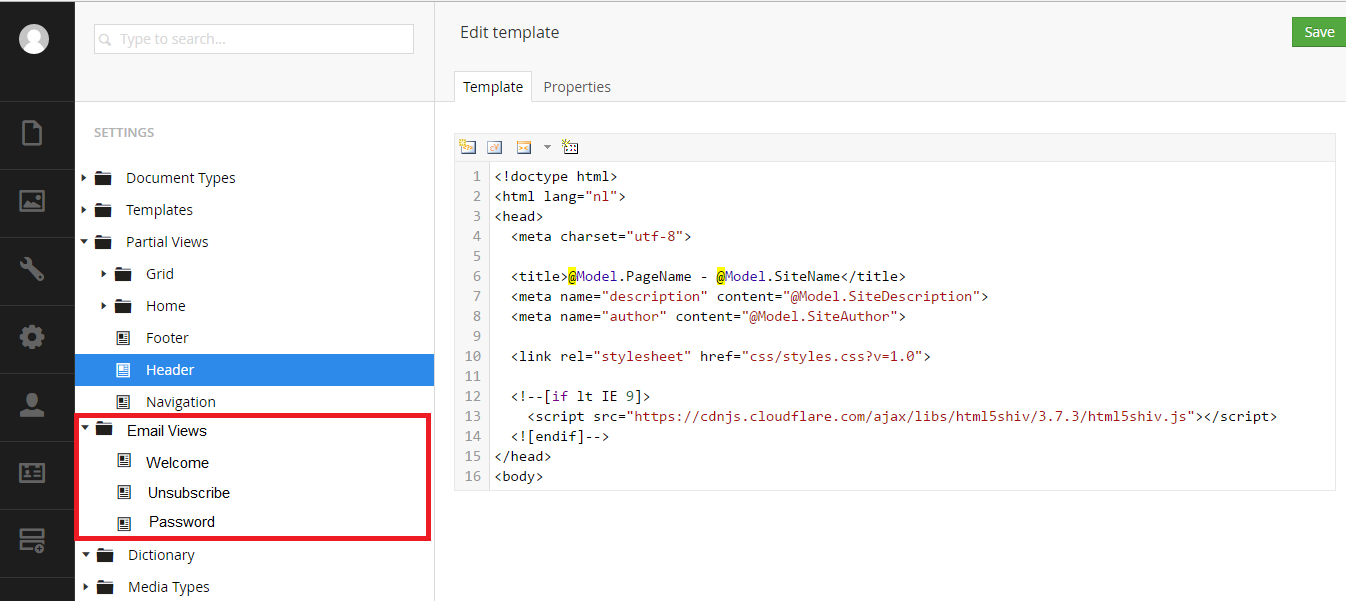
Task: Click the insert dictionary item toolbar icon
Action: [495, 147]
